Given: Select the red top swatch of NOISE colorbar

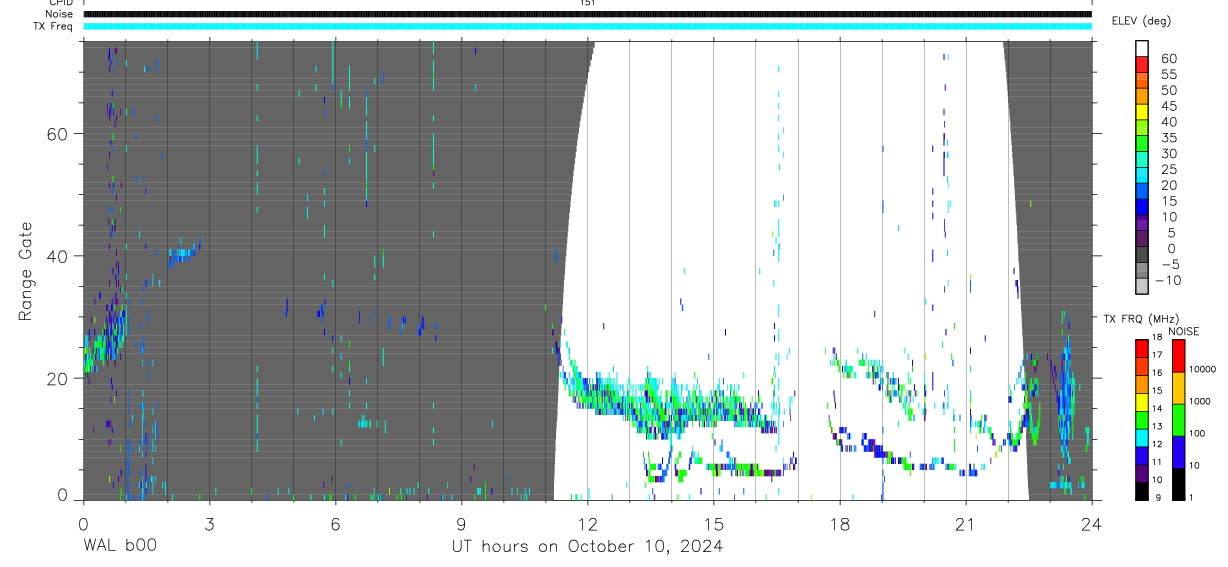Looking at the screenshot, I should pos(1178,355).
